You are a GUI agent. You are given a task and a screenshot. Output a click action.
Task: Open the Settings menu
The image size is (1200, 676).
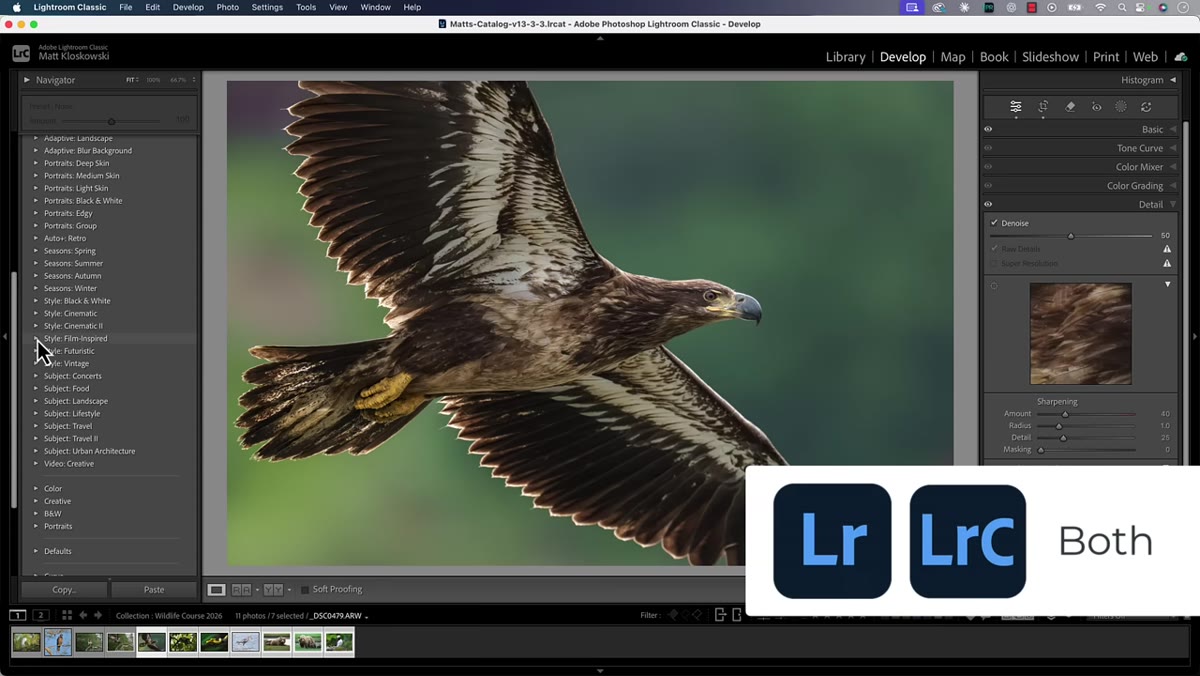click(267, 7)
